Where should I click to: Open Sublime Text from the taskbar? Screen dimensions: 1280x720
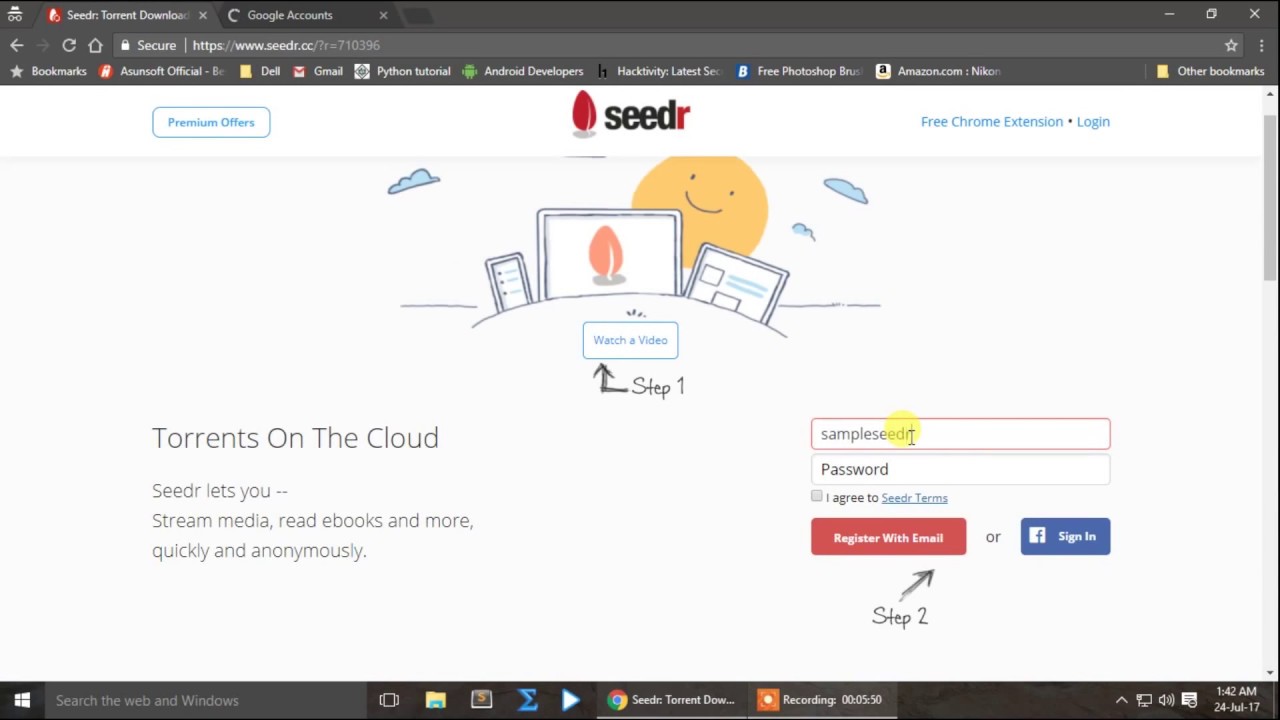[x=481, y=700]
